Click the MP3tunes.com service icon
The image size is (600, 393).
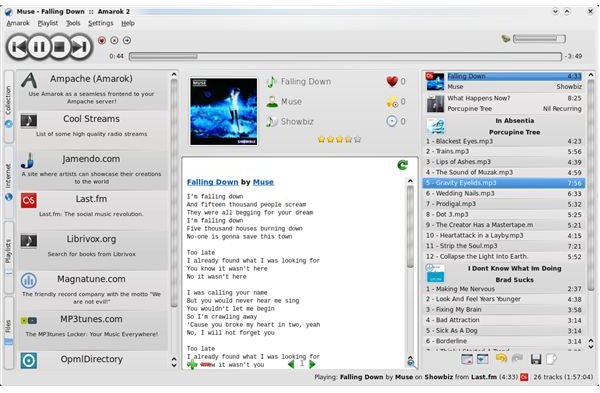(x=29, y=320)
